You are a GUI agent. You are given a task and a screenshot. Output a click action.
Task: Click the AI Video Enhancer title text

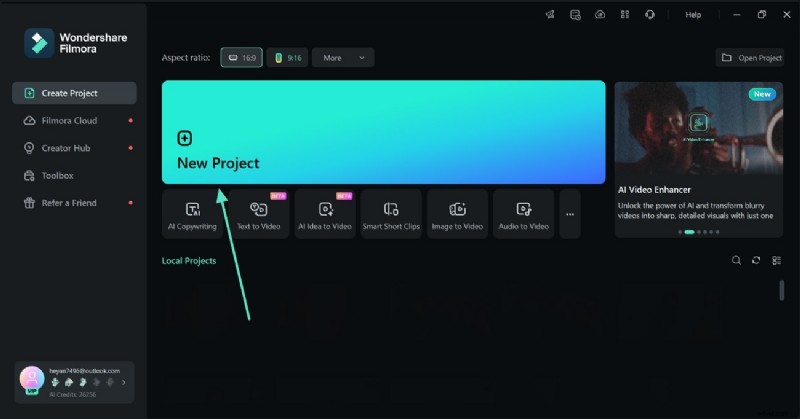[655, 190]
